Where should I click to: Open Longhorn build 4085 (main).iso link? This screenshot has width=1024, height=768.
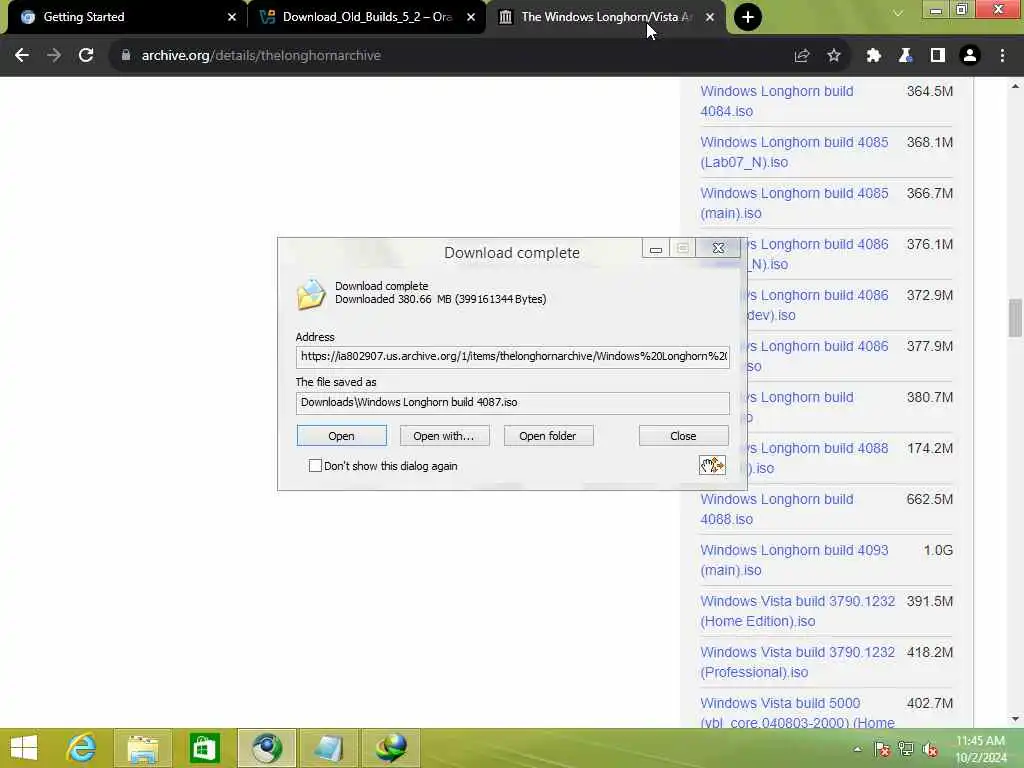794,203
